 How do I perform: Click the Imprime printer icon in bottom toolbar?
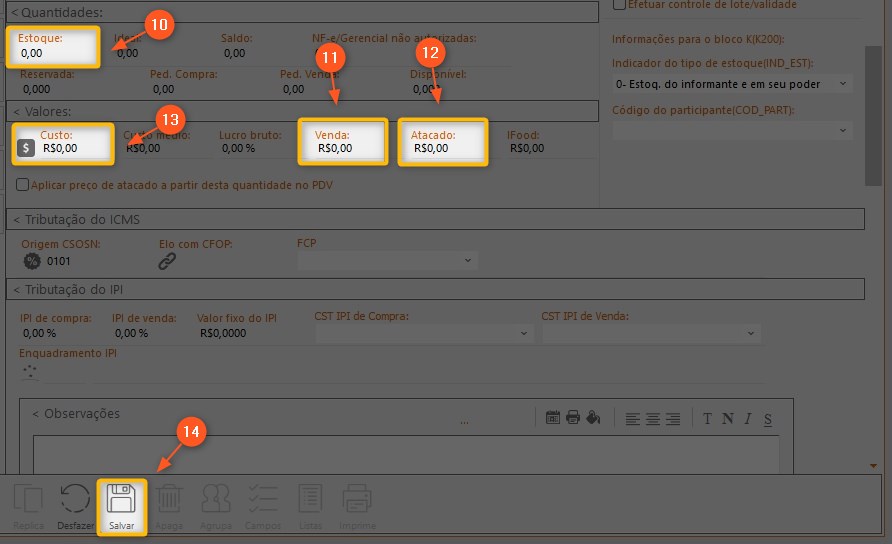click(x=357, y=500)
